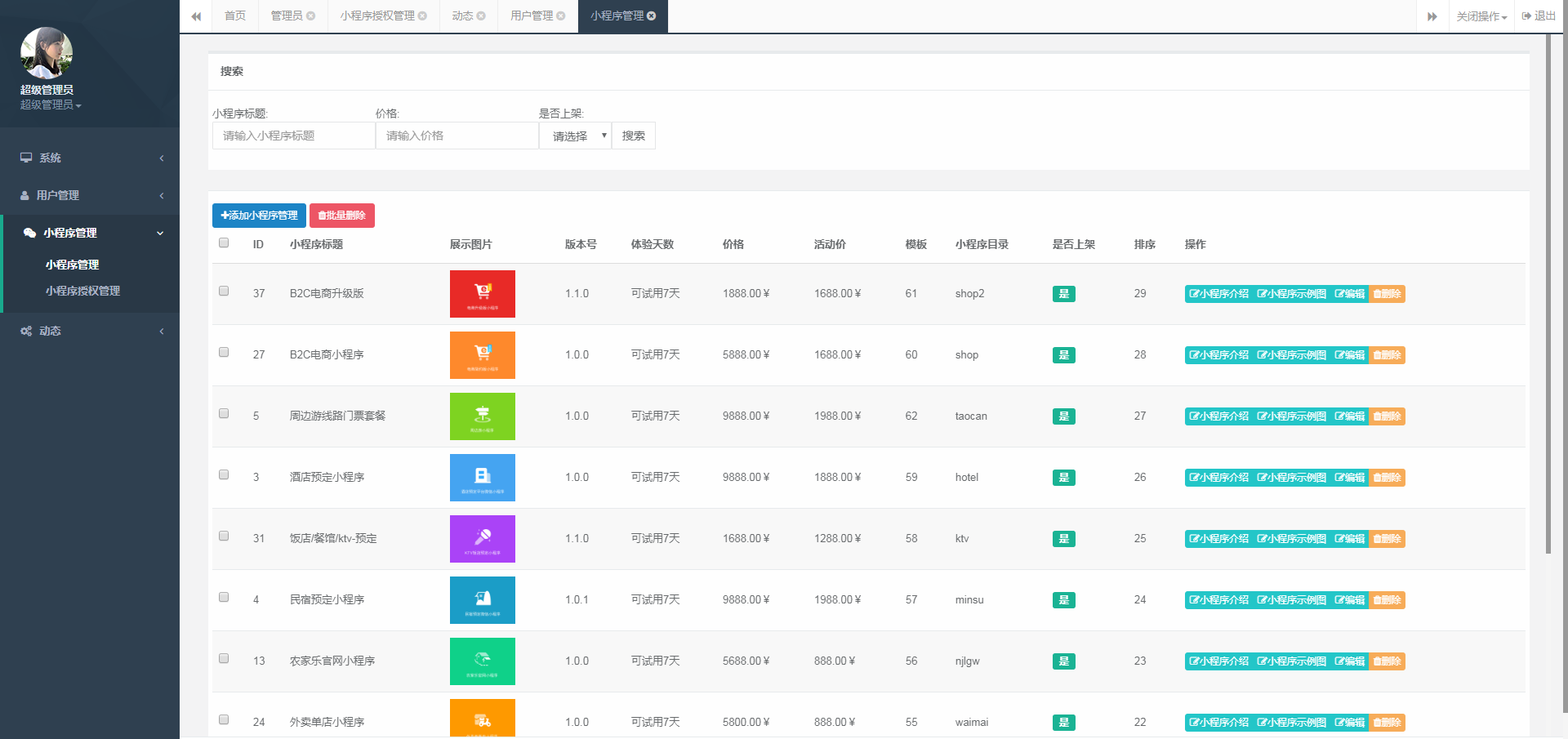
Task: Open the 关闭操作 dropdown menu
Action: [1481, 16]
